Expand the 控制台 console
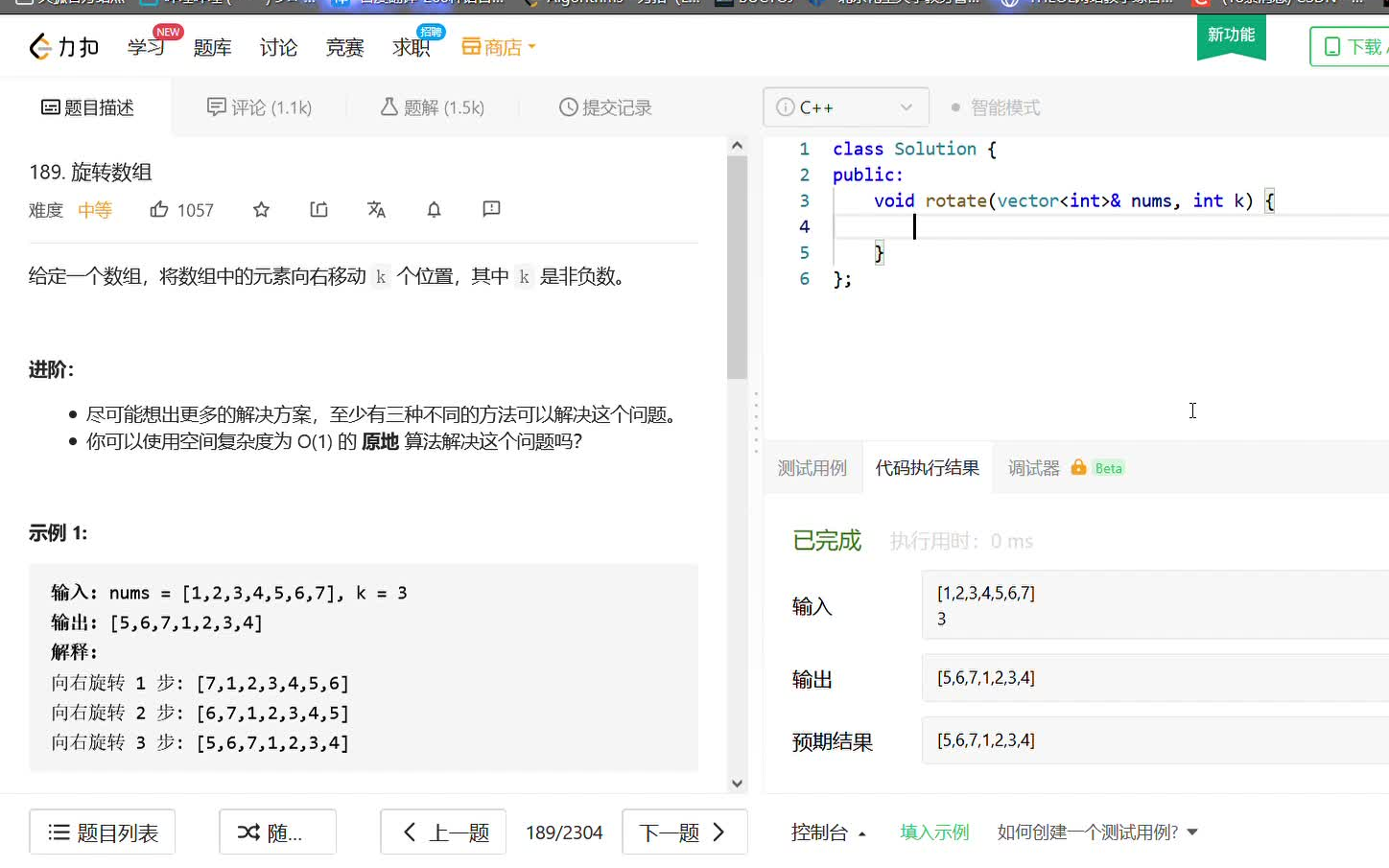This screenshot has height=868, width=1389. pos(829,833)
